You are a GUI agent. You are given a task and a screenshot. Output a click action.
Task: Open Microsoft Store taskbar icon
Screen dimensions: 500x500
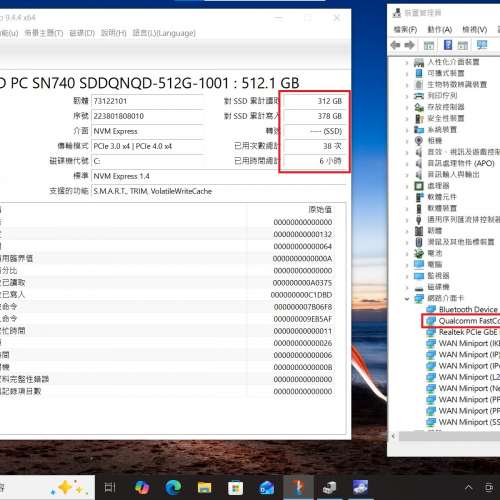pyautogui.click(x=235, y=488)
